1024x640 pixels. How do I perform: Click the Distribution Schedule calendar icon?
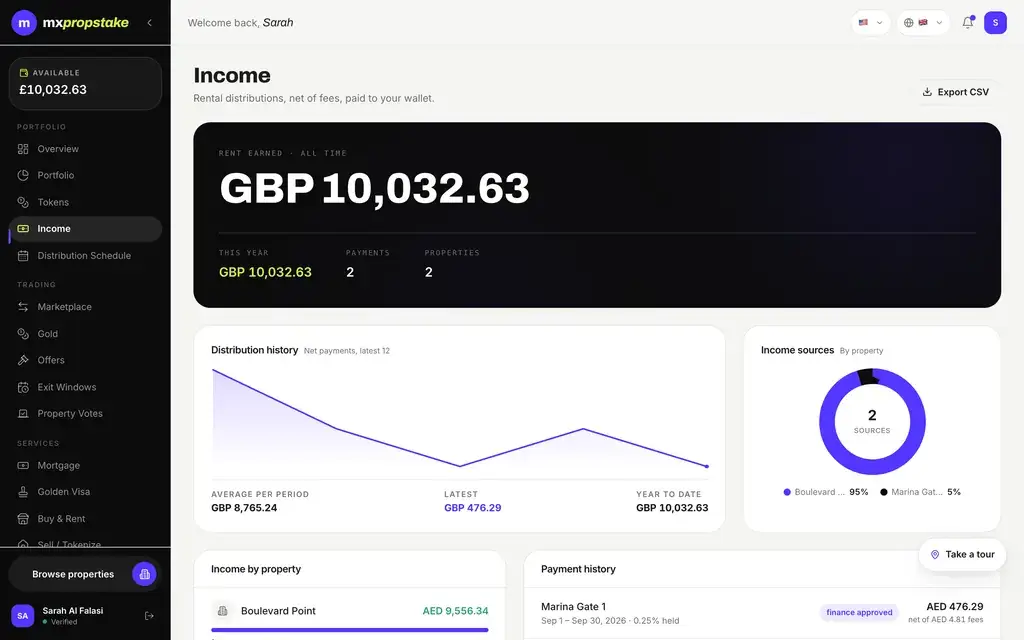(x=23, y=255)
